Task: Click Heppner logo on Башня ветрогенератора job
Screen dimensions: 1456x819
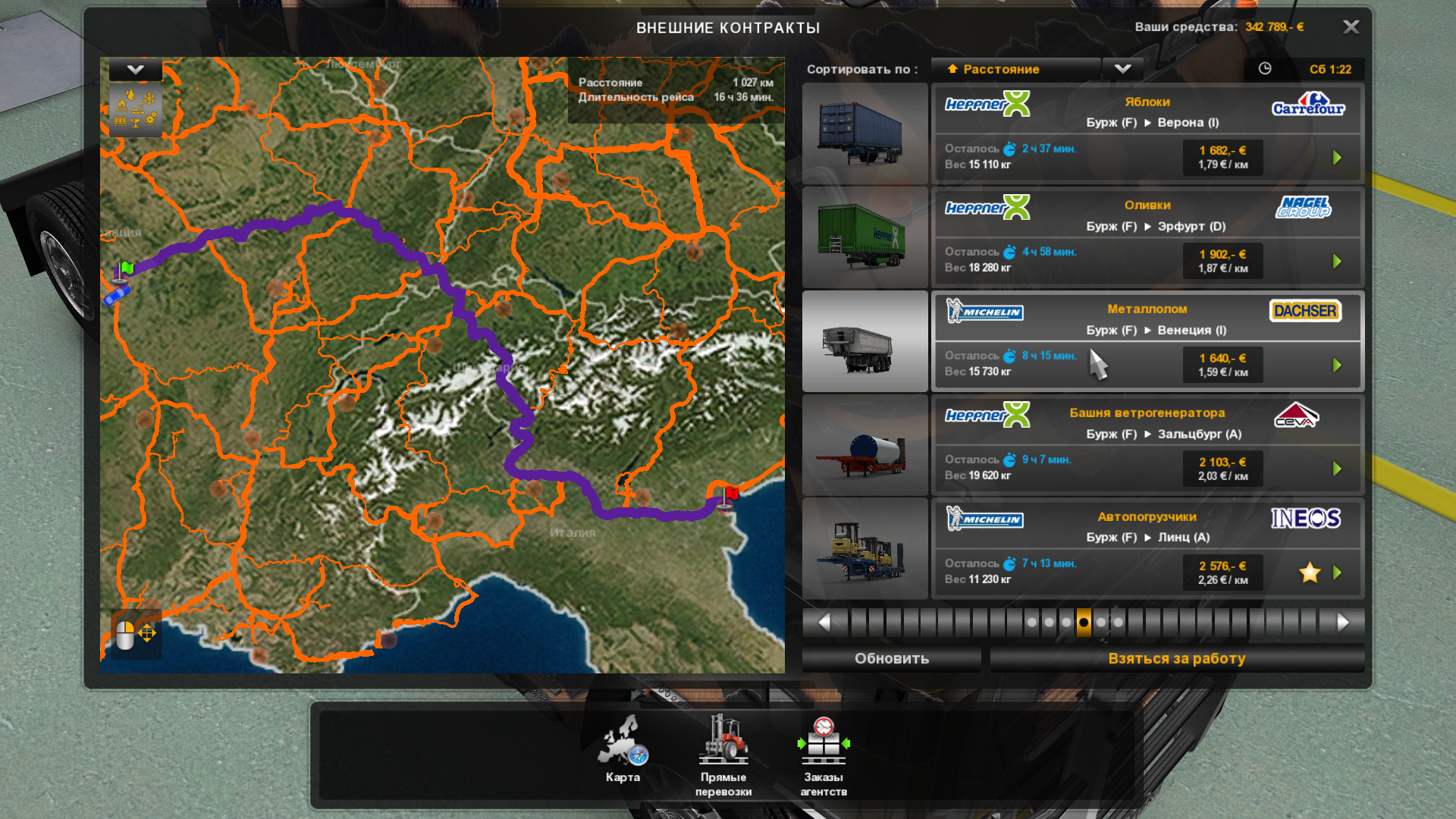Action: pyautogui.click(x=987, y=416)
